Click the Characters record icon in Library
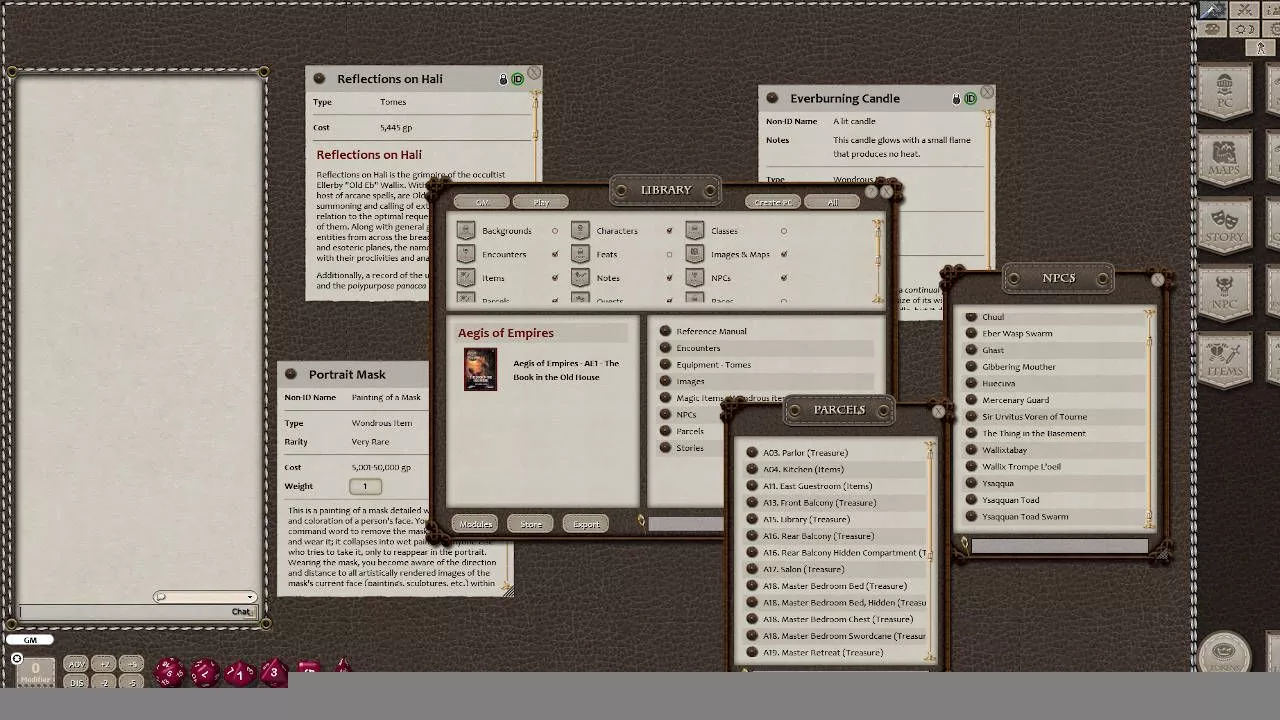 click(x=580, y=230)
